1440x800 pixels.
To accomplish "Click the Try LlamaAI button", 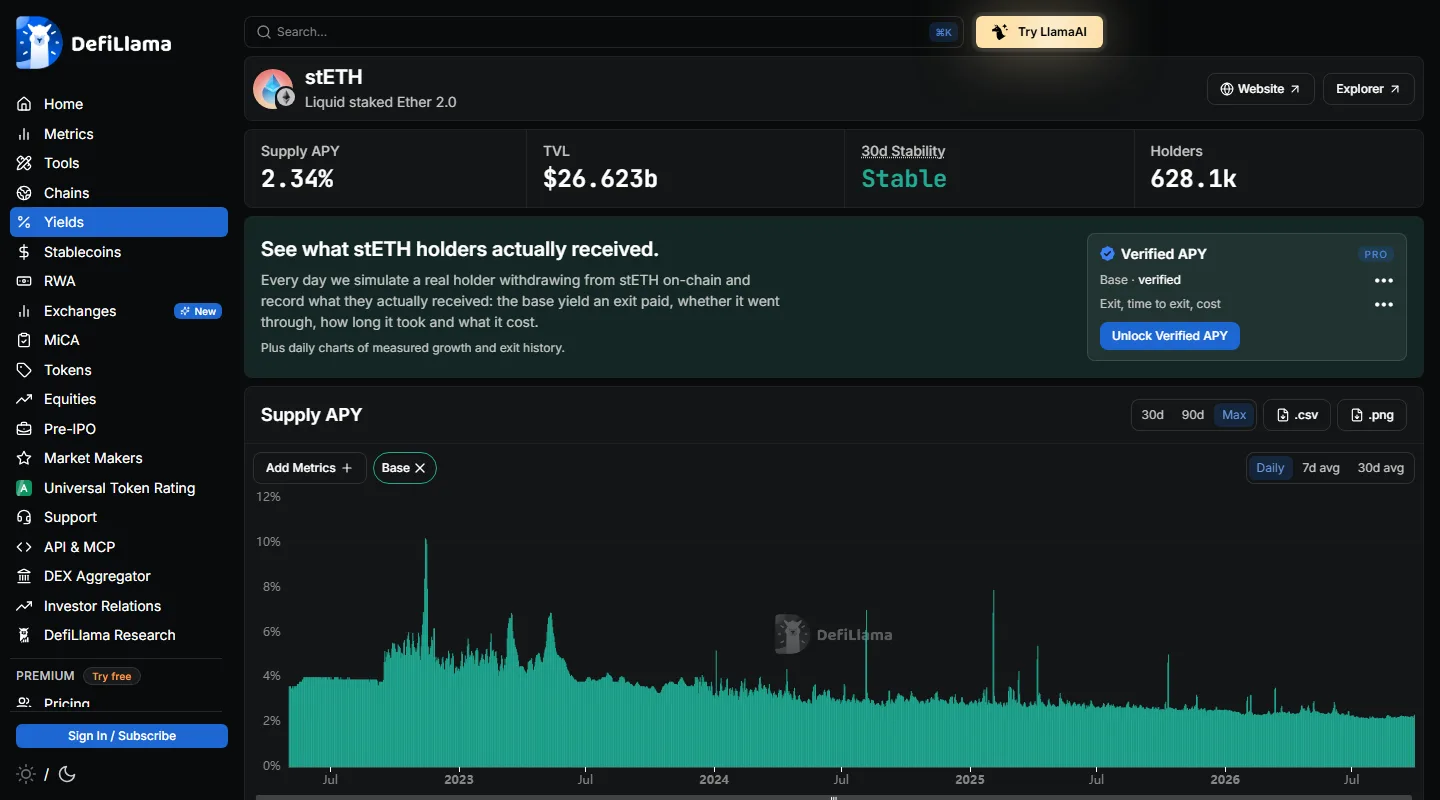I will click(1040, 32).
